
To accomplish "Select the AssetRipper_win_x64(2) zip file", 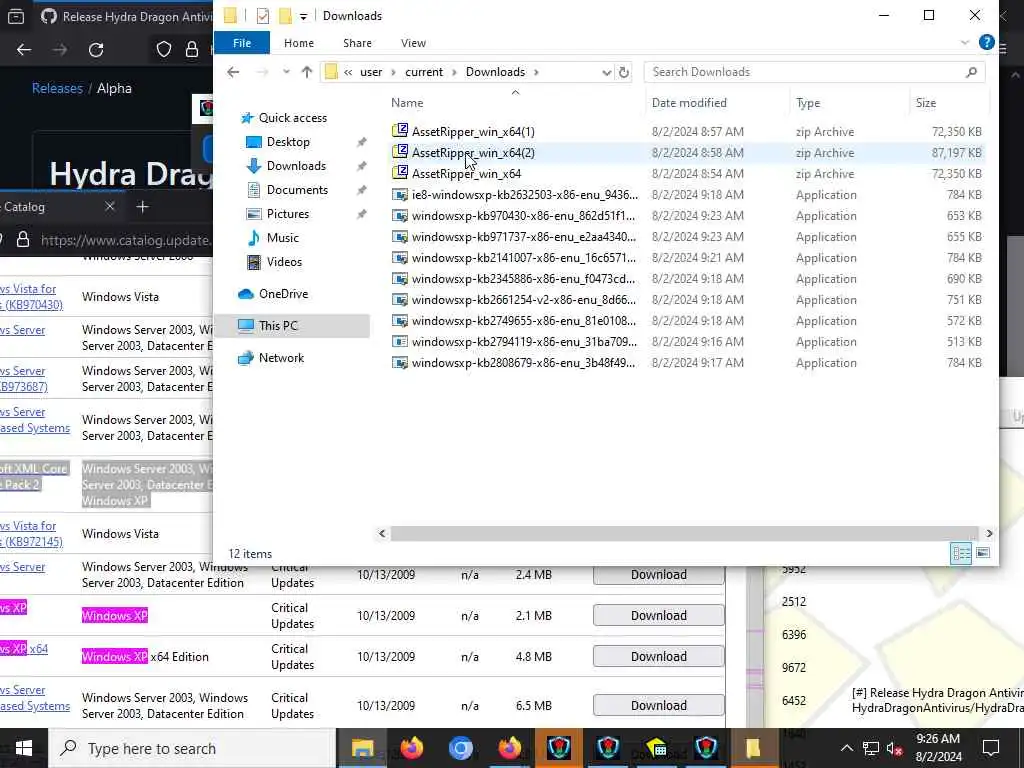I will click(x=473, y=153).
